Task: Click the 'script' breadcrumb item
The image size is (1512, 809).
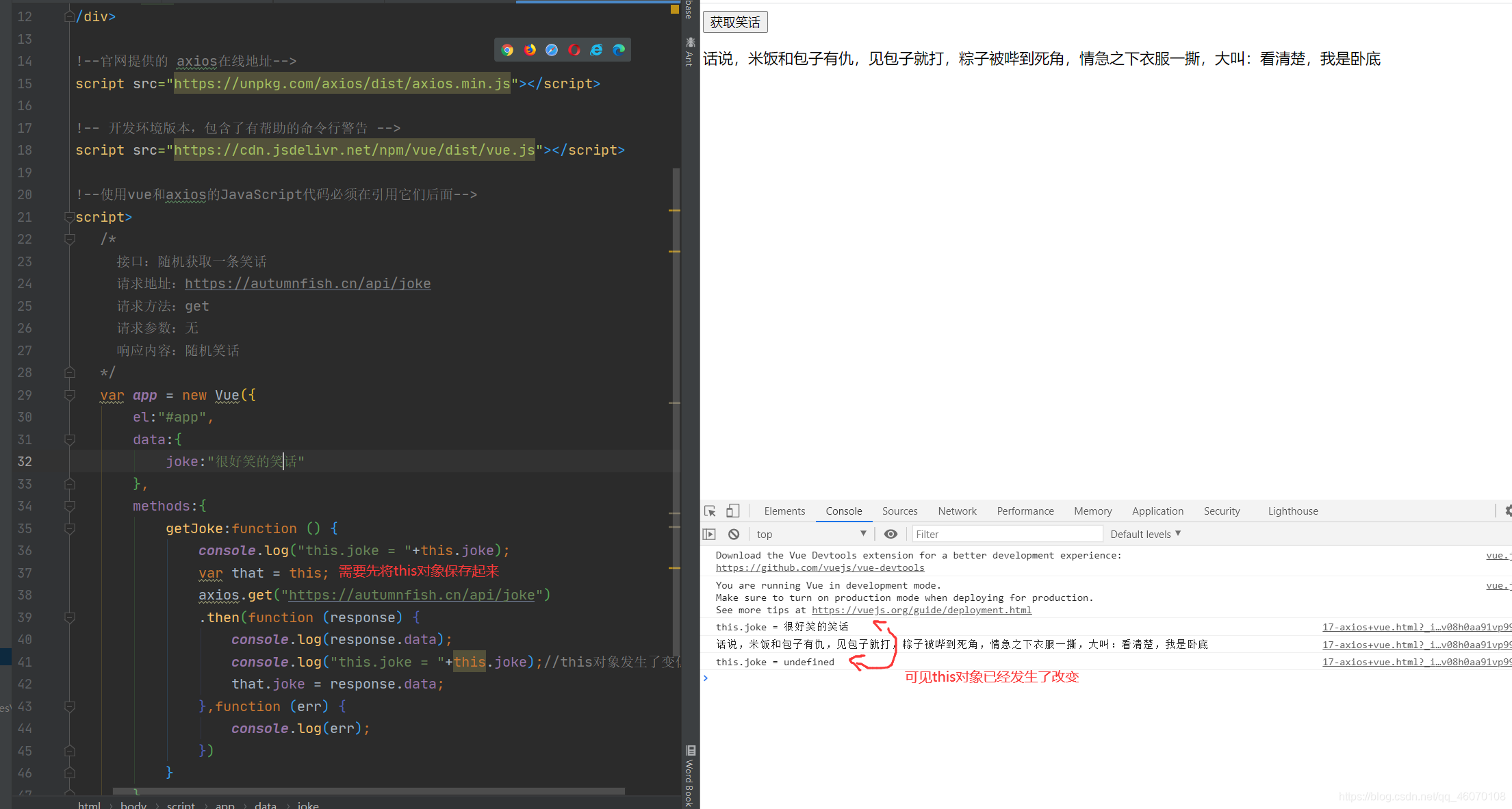Action: click(181, 805)
